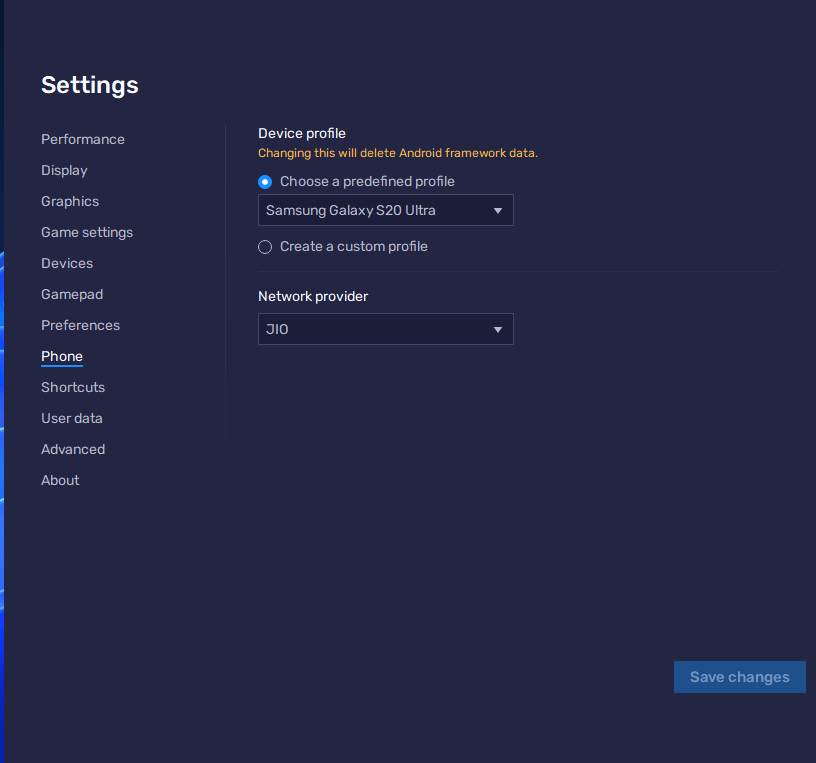Open the Samsung Galaxy S20 Ultra dropdown

[x=385, y=210]
